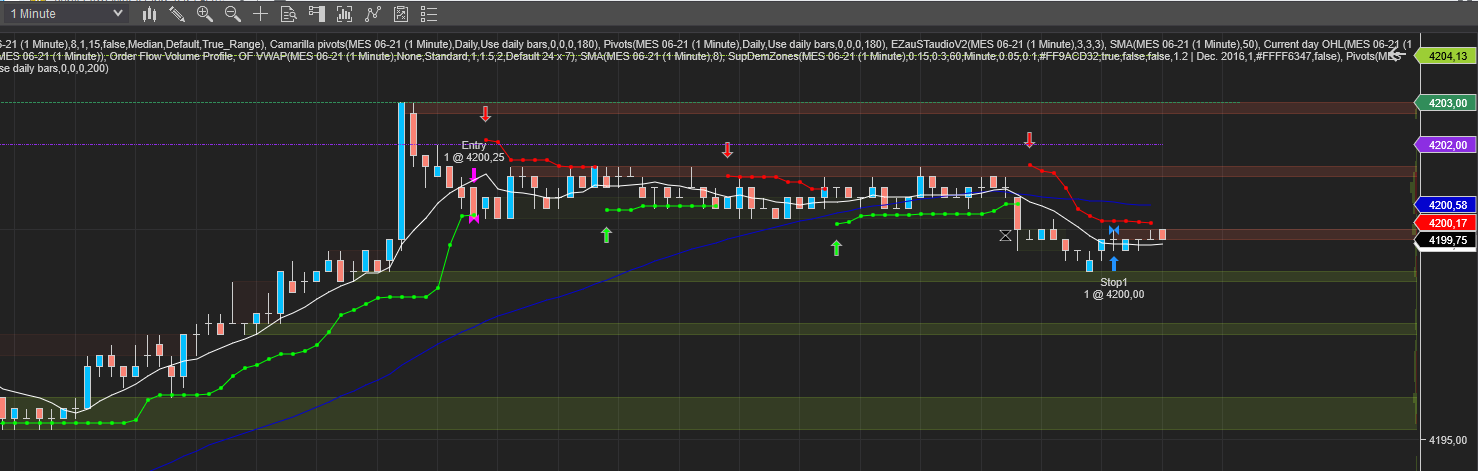Select the 4199,75 black price marker
1478x471 pixels.
coord(1446,240)
